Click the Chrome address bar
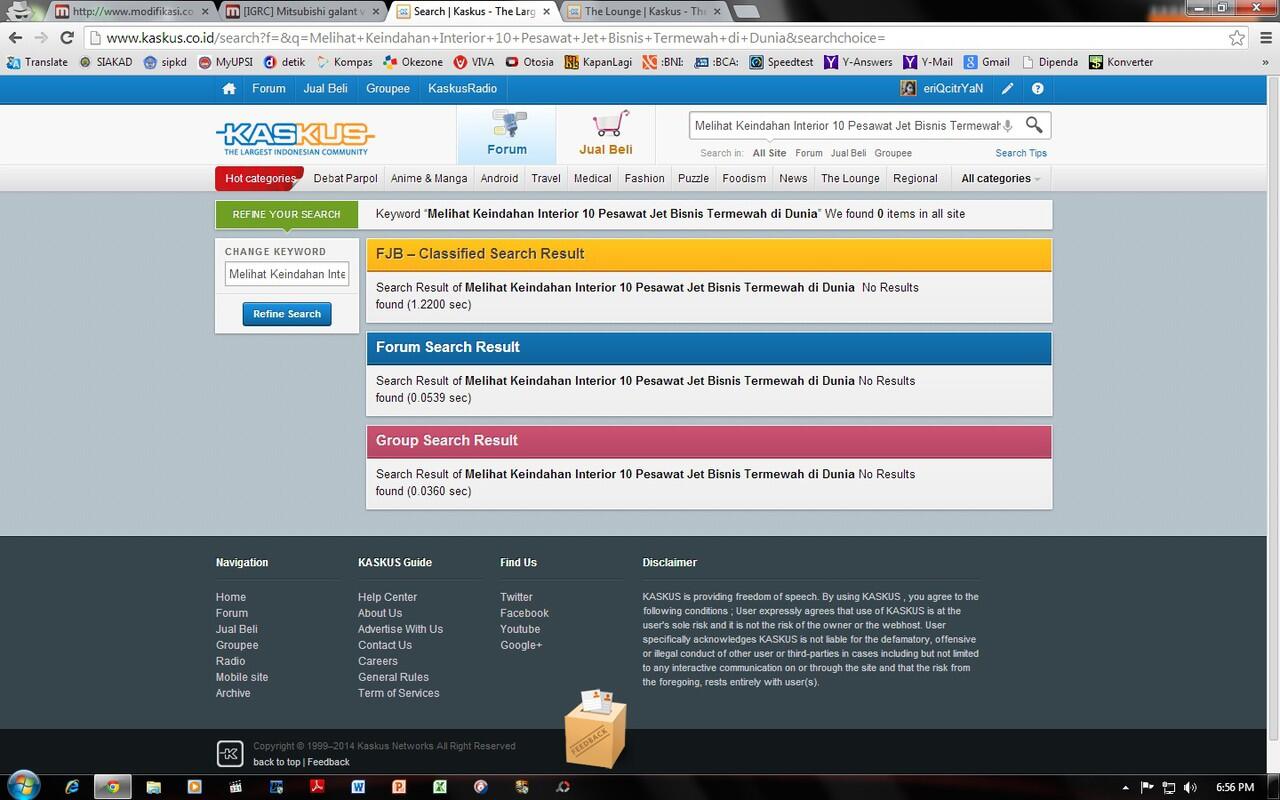This screenshot has height=800, width=1280. click(x=655, y=37)
